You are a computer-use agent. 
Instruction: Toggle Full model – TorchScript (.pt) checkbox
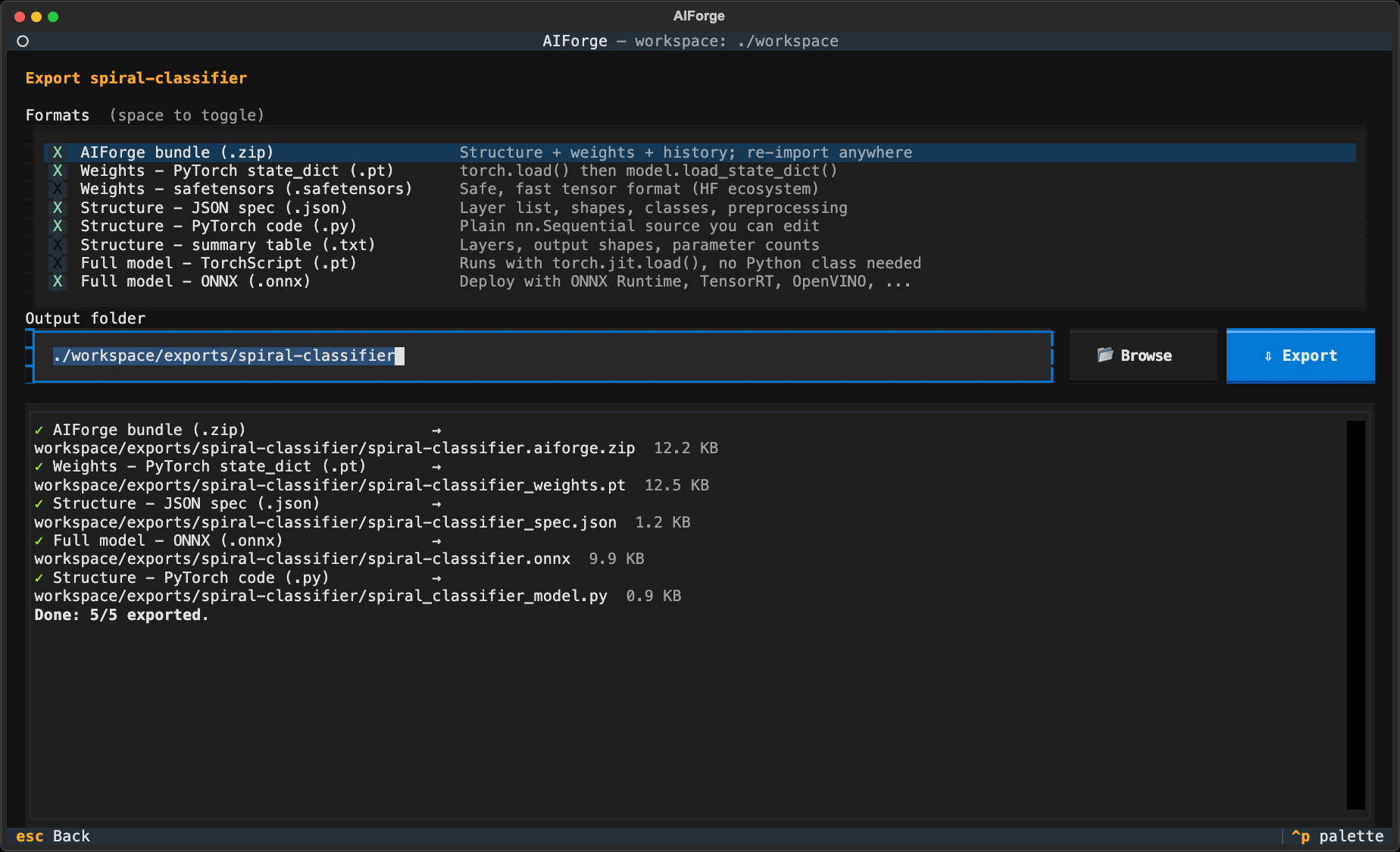[x=58, y=263]
